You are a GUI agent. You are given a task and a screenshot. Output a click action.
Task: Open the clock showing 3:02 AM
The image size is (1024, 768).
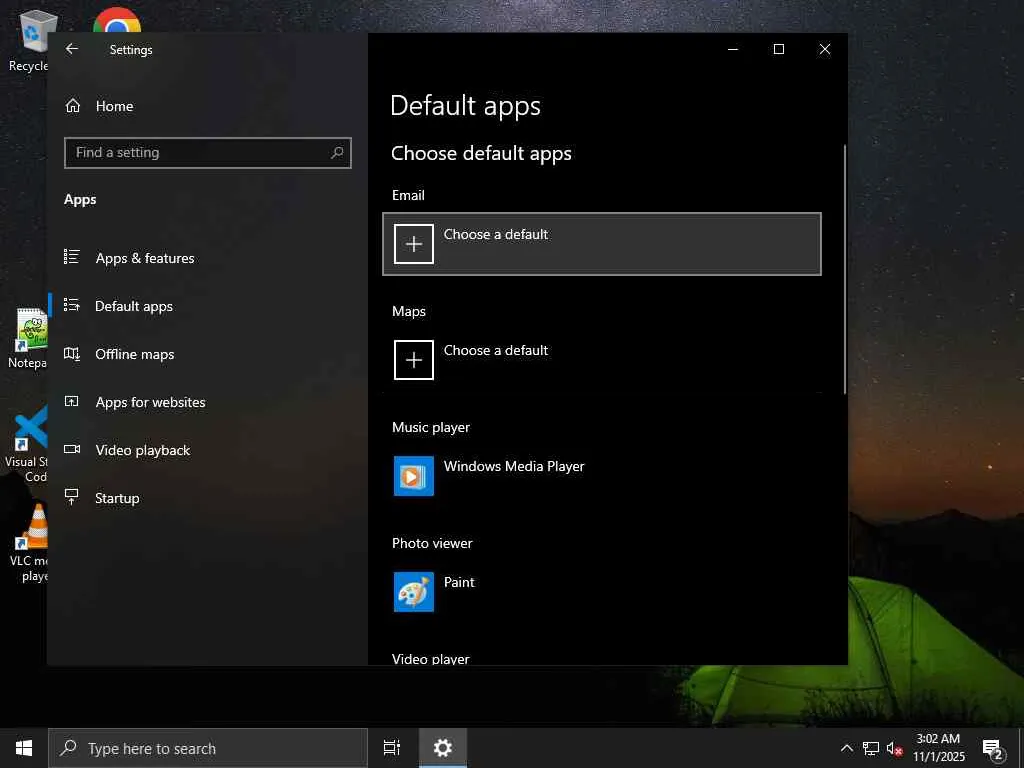(x=938, y=748)
